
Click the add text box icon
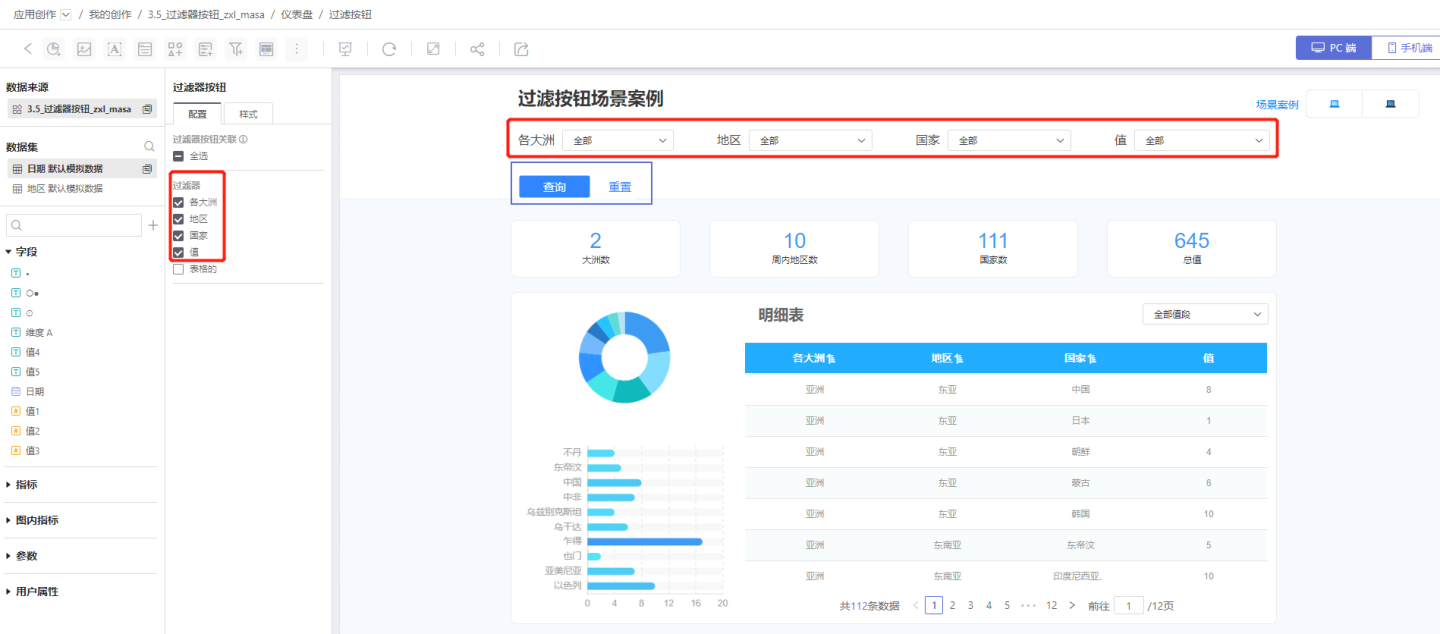point(115,49)
